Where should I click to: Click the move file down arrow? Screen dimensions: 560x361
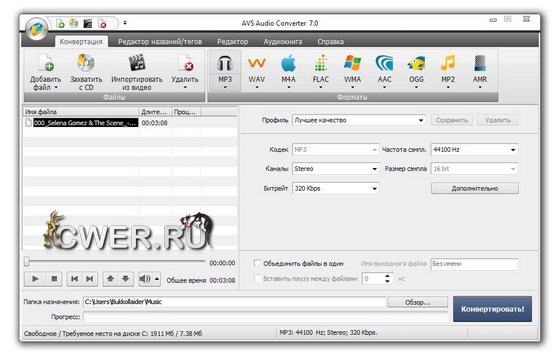click(x=126, y=279)
